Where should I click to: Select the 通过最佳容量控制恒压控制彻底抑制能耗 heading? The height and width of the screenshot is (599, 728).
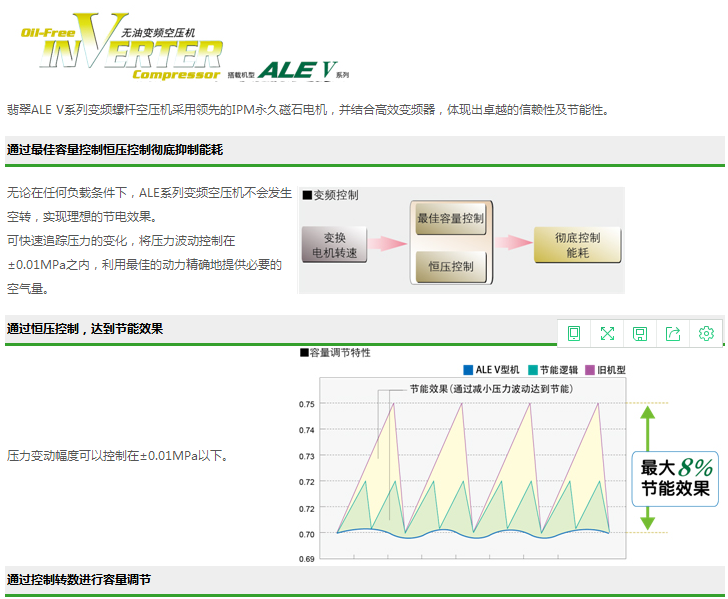click(x=115, y=150)
